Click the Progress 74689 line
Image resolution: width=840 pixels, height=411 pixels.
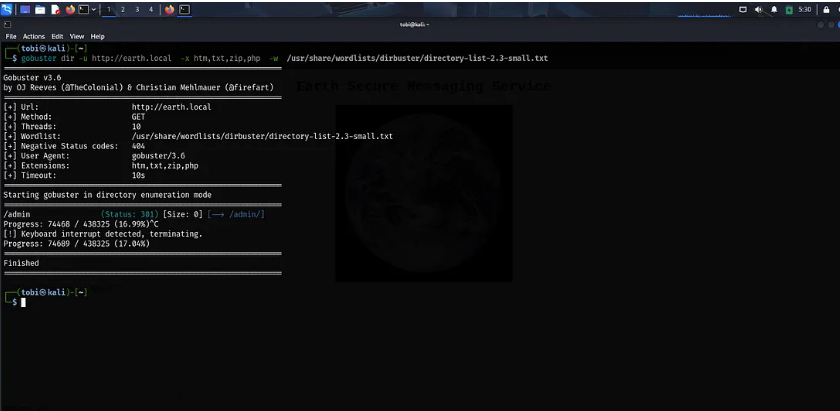(77, 244)
